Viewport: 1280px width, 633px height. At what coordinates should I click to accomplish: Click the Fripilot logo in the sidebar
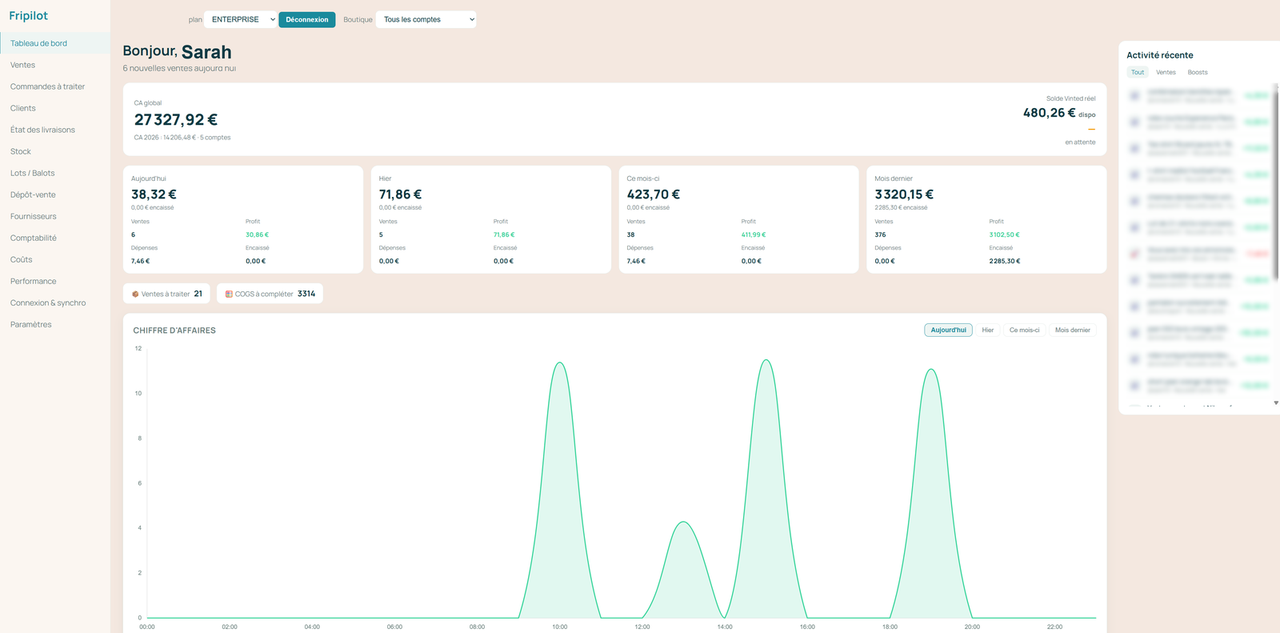point(28,15)
